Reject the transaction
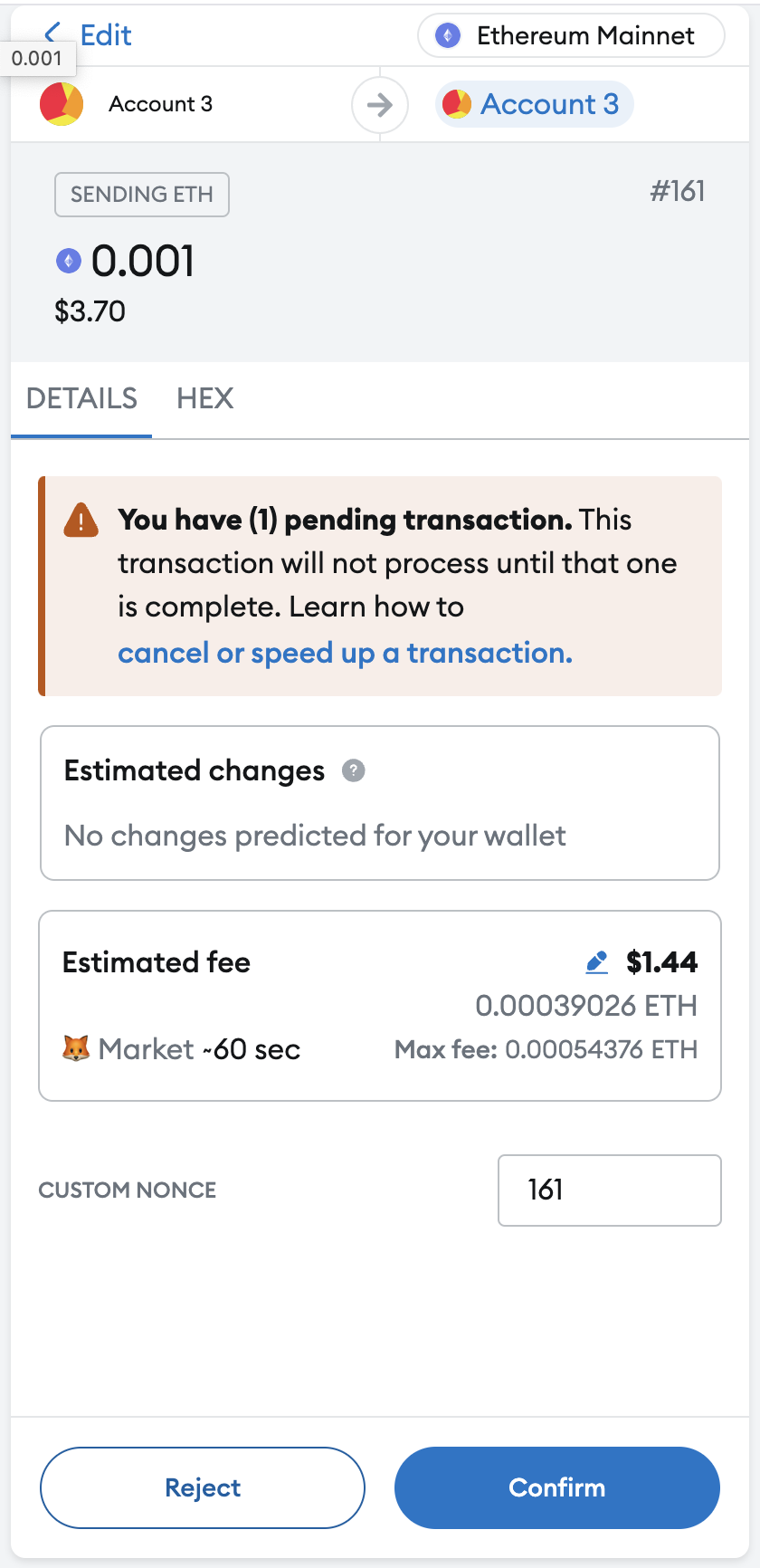This screenshot has height=1568, width=760. point(203,1487)
